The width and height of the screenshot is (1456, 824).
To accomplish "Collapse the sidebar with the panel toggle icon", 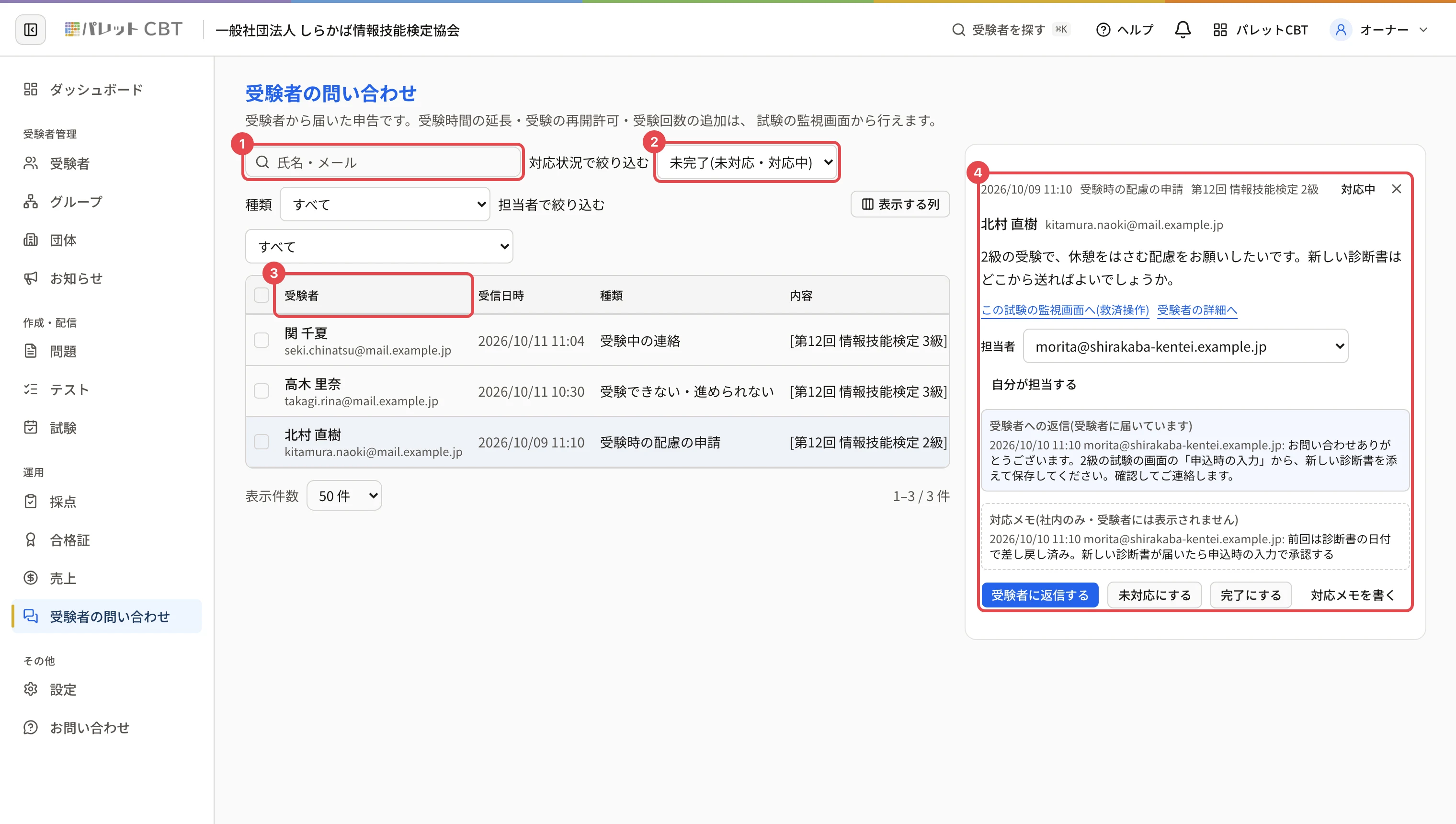I will click(31, 29).
